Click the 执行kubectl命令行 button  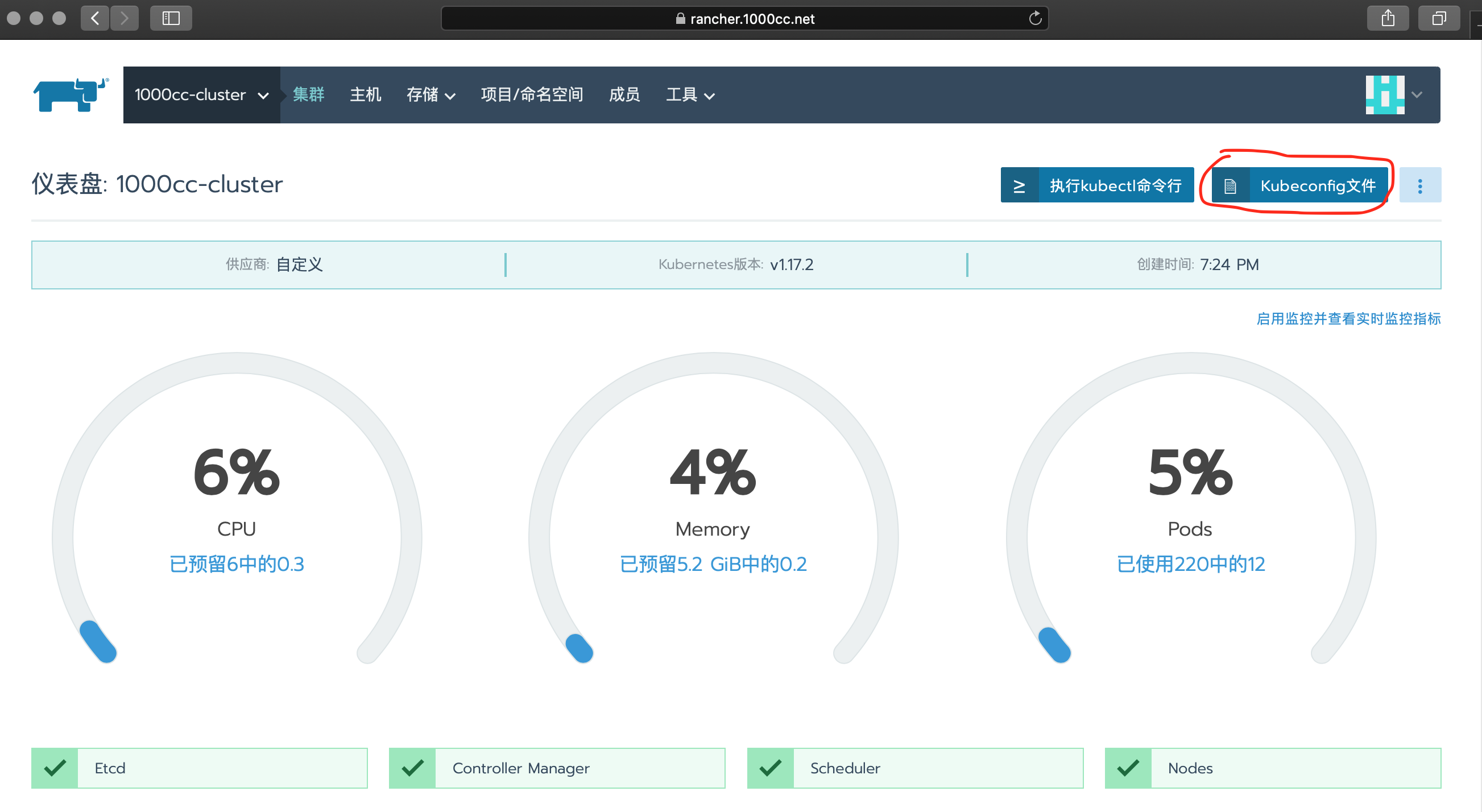tap(1097, 185)
